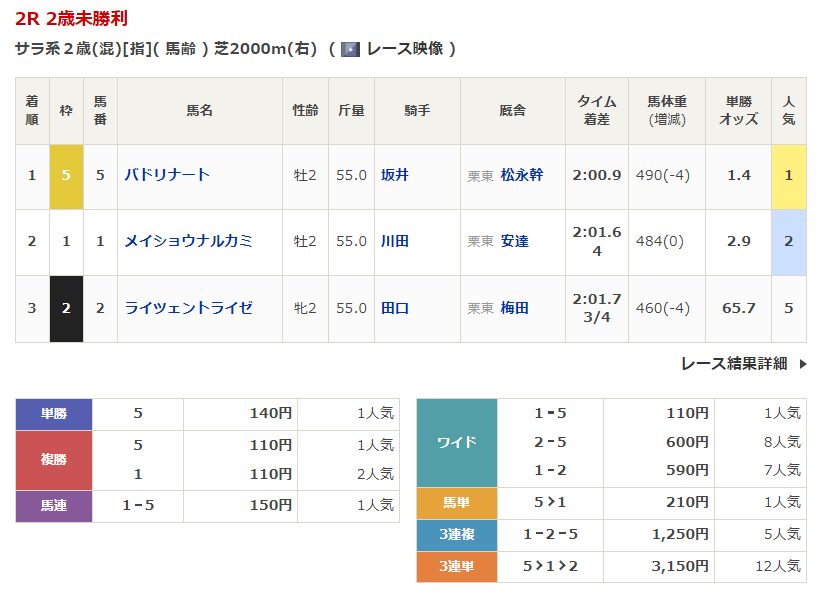Click the orange 3連単 label
The height and width of the screenshot is (593, 822).
pos(457,567)
